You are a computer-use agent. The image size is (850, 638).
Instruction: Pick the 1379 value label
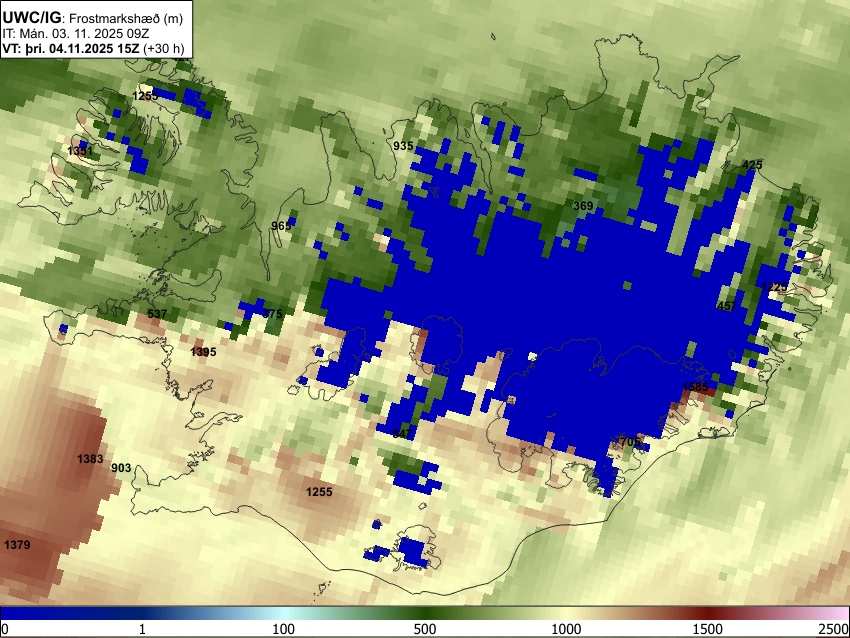tap(17, 545)
